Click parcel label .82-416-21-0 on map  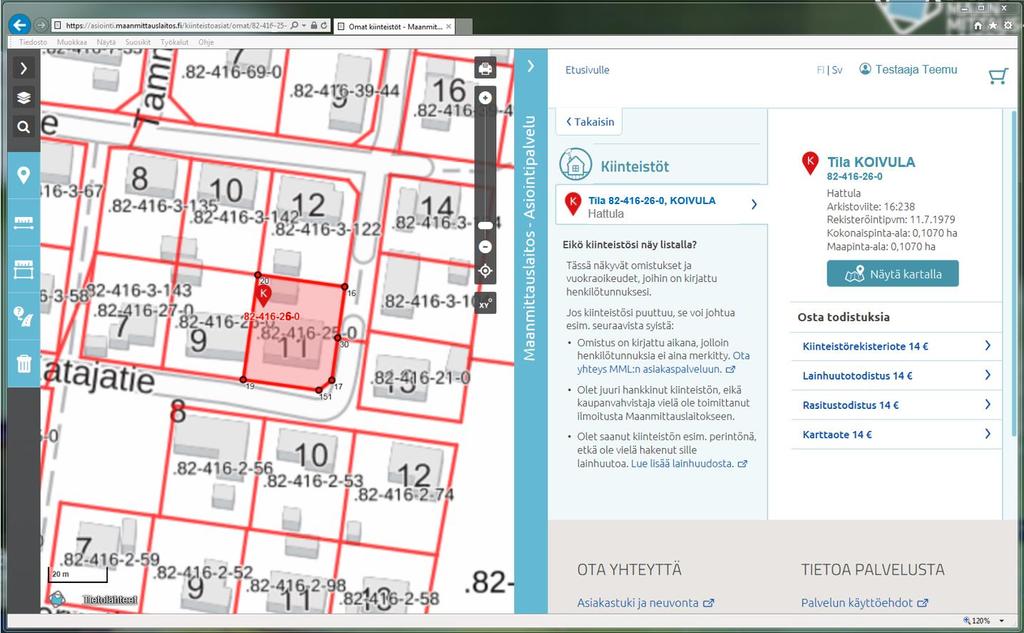coord(421,378)
